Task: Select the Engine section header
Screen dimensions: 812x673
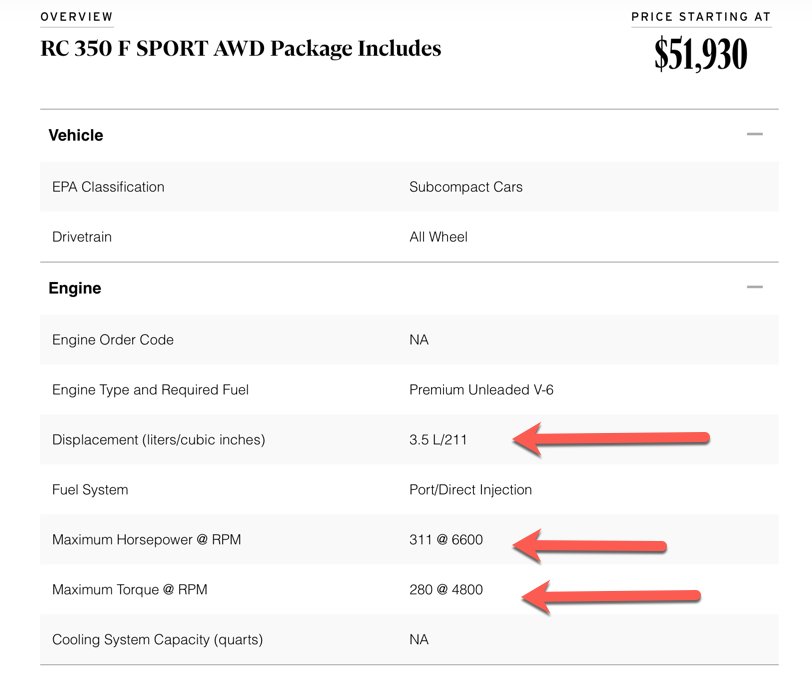Action: coord(75,288)
